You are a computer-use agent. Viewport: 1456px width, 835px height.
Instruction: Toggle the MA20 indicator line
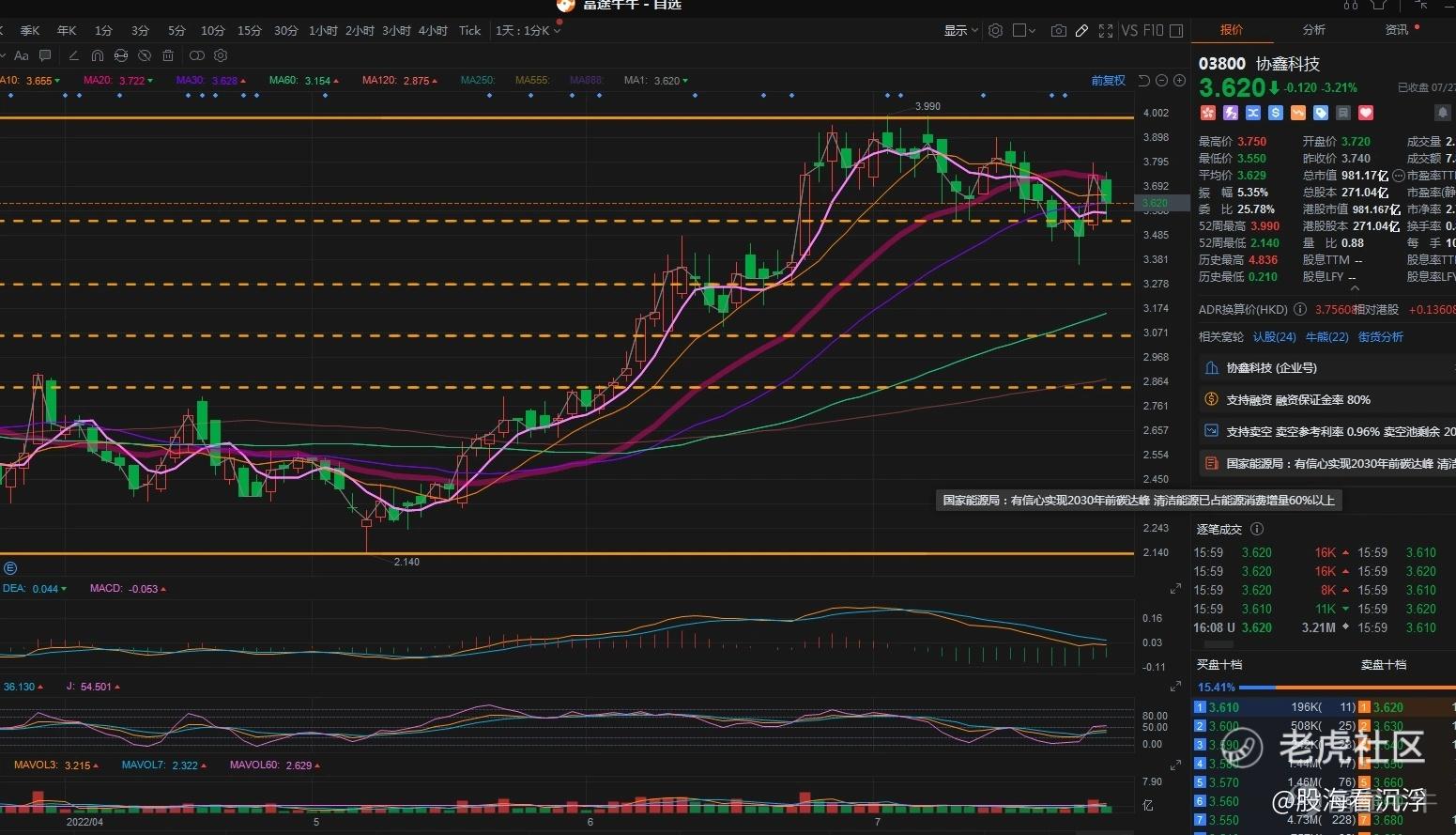click(x=118, y=81)
